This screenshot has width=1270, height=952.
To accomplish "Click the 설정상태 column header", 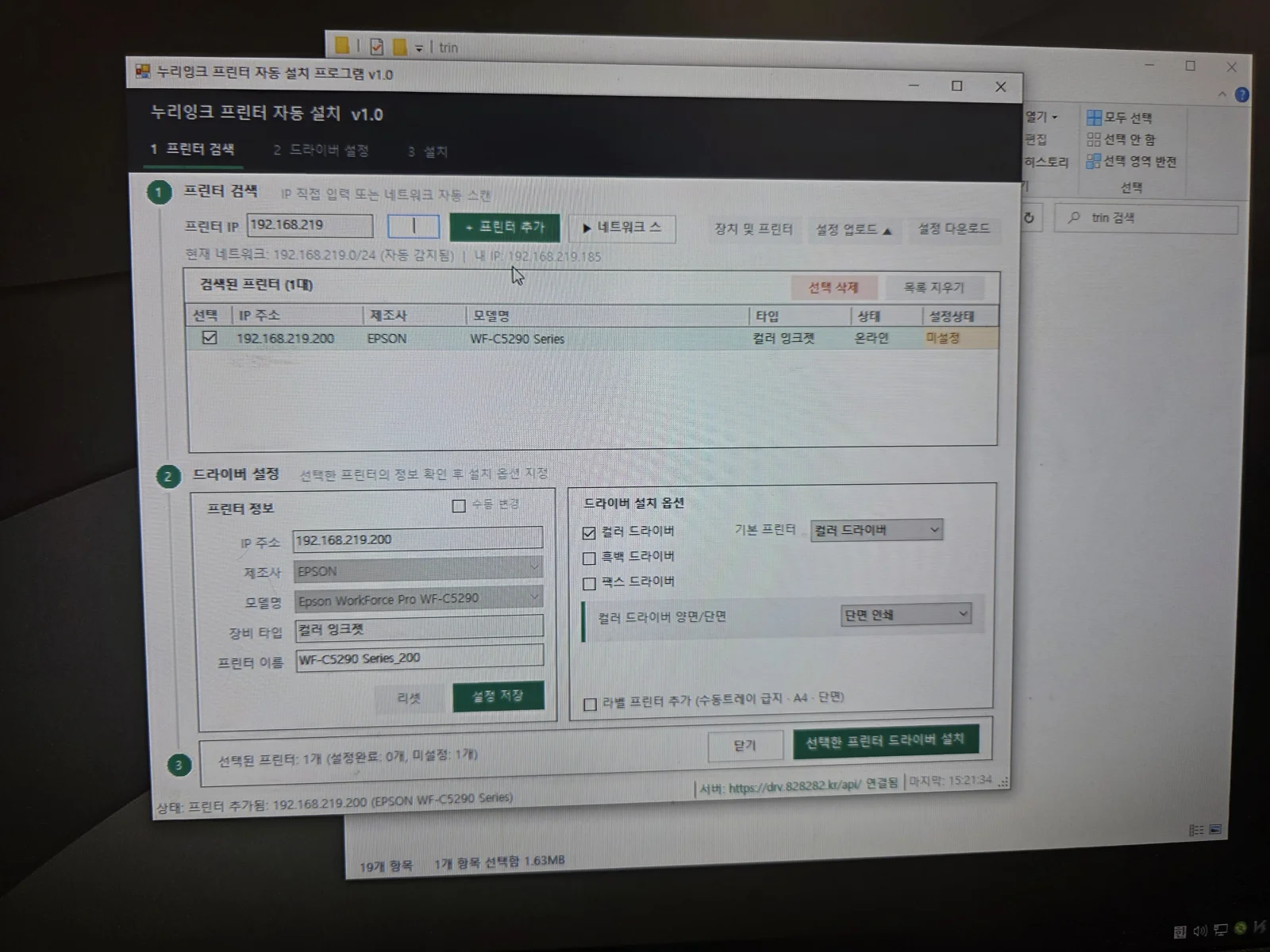I will pos(961,316).
